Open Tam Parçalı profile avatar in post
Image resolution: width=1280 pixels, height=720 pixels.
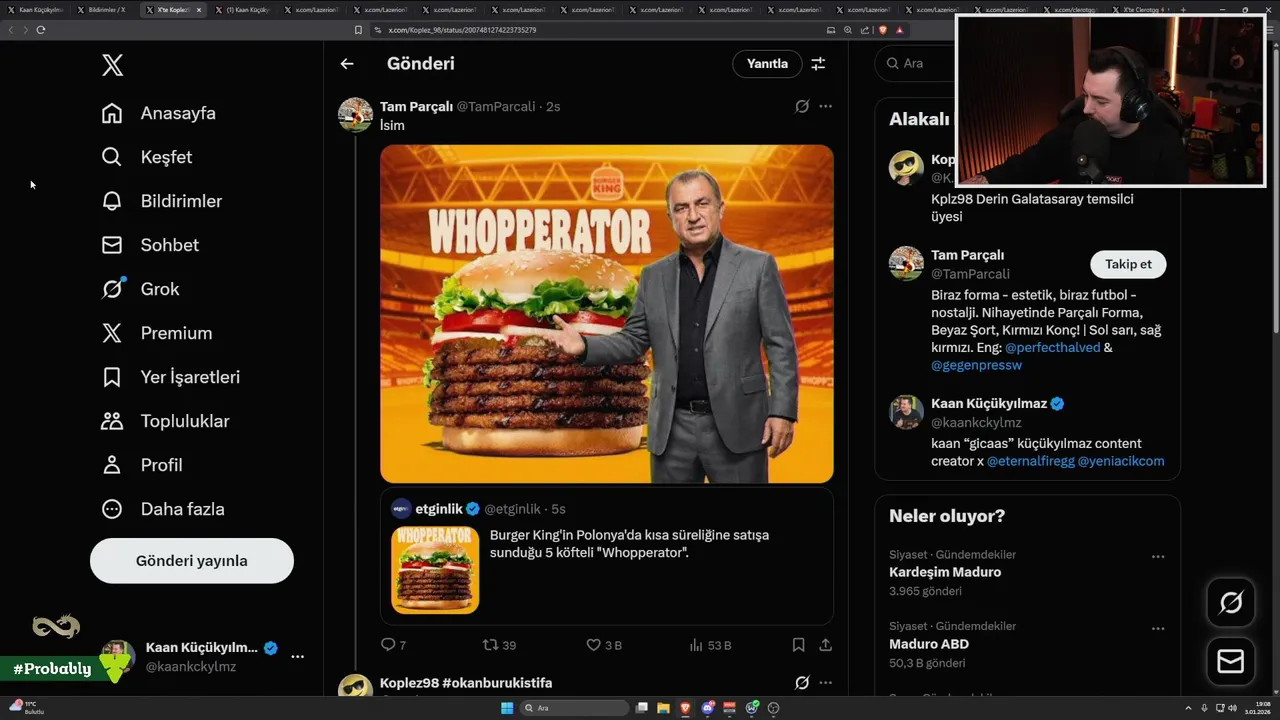pyautogui.click(x=355, y=115)
